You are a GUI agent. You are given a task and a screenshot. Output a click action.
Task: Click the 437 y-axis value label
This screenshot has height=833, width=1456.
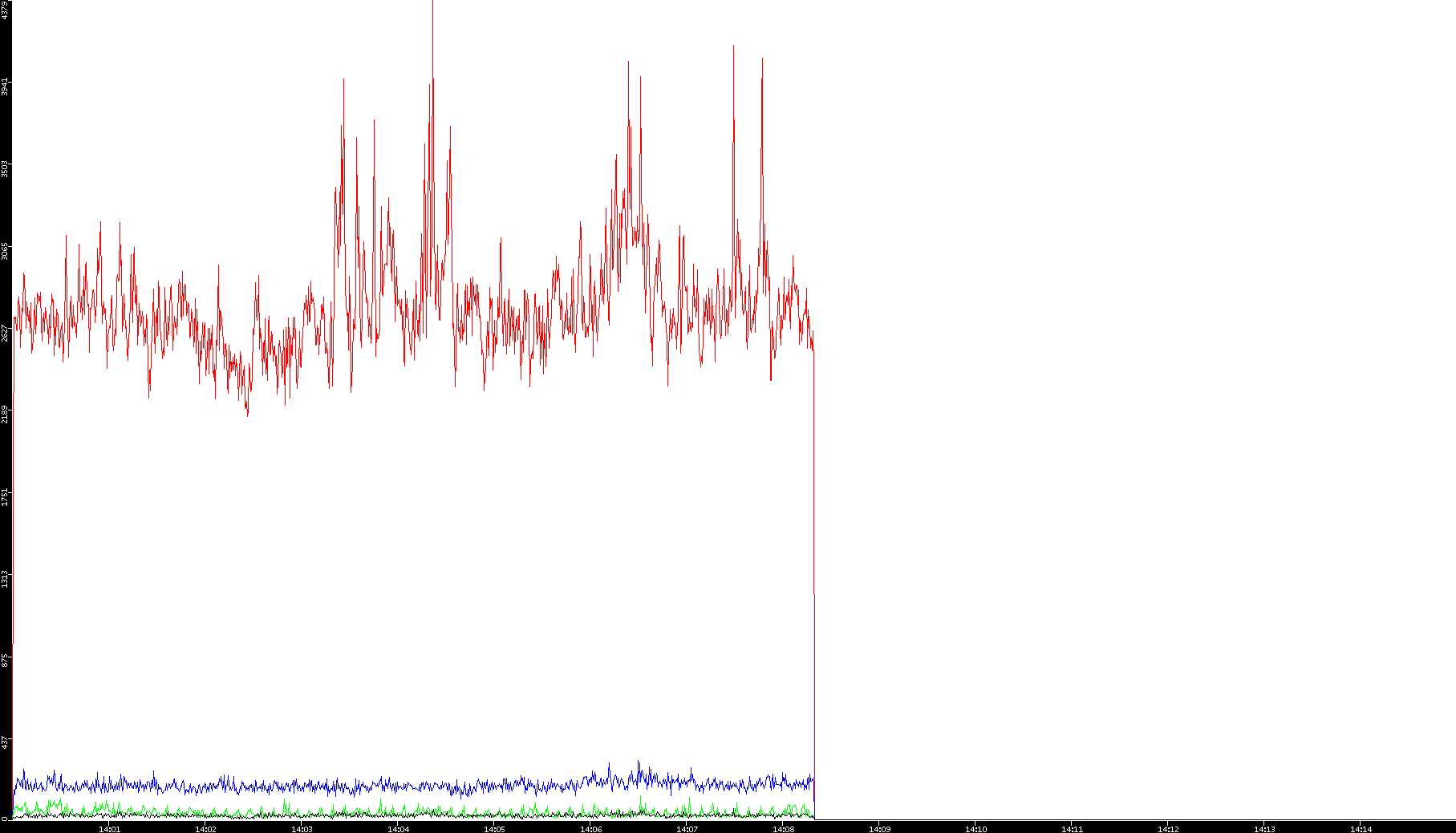pos(6,742)
